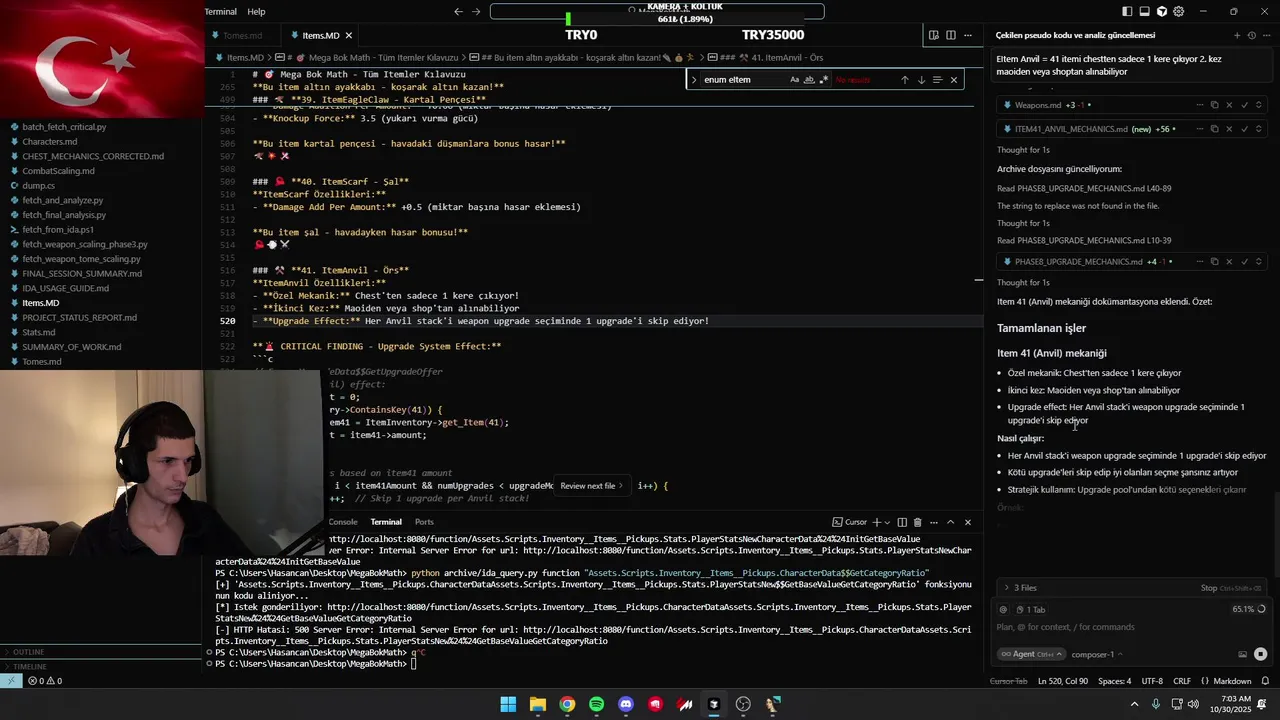Open chat panel more options ellipsis
1280x720 pixels.
1266,35
